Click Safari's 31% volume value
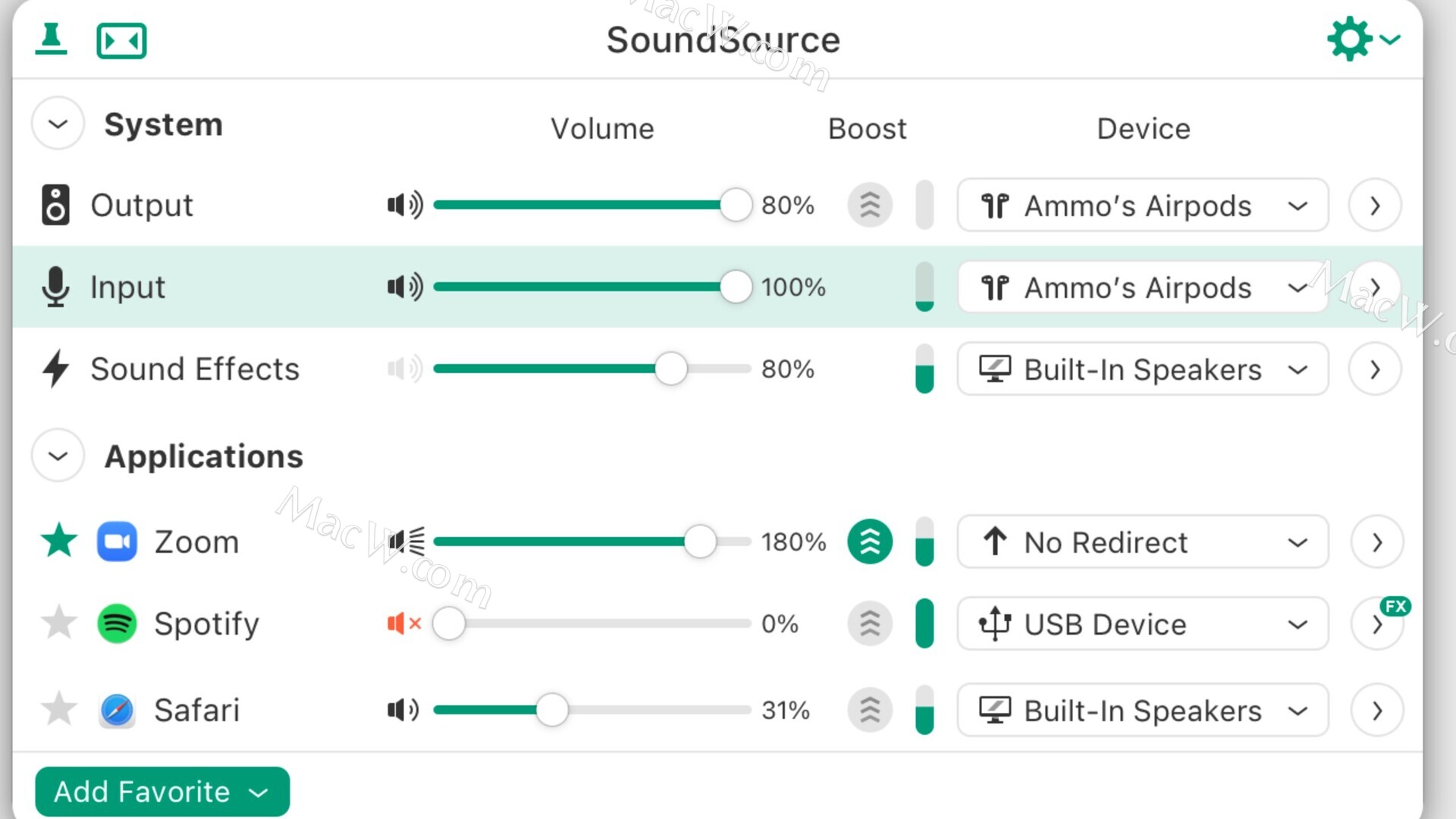 coord(786,710)
